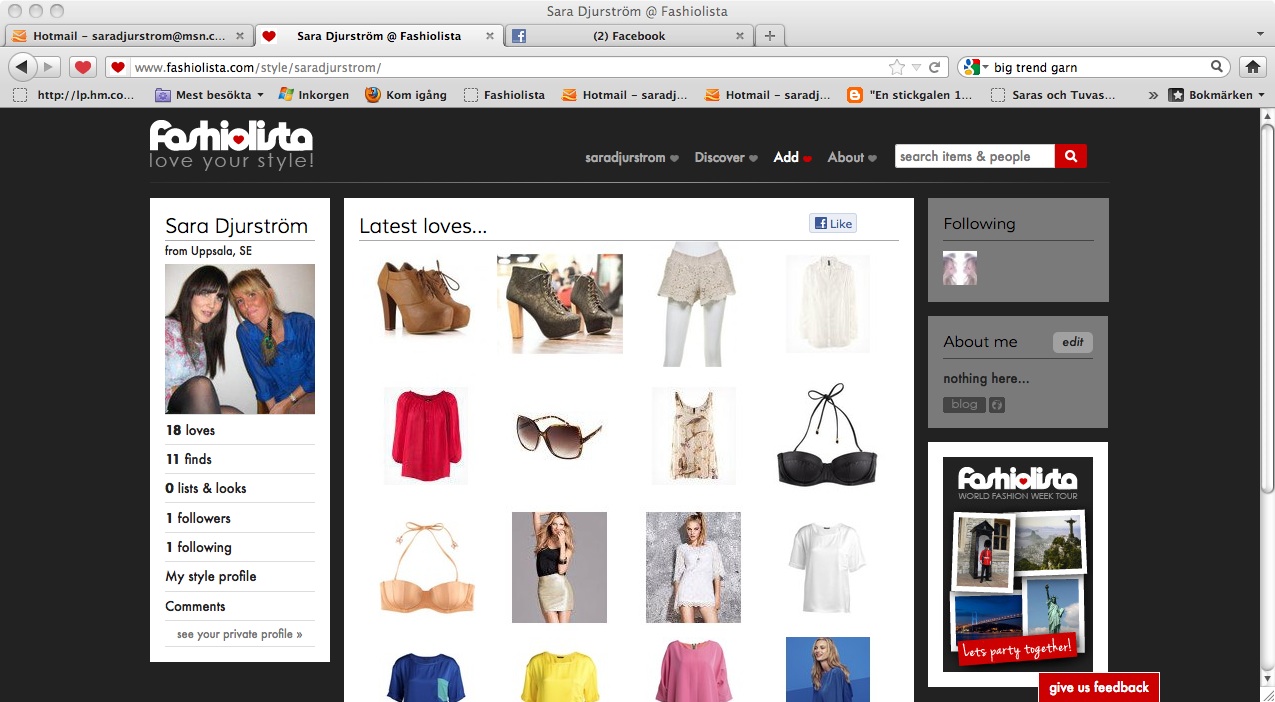Click the Fashiolista heart bookmarklet button in toolbar
Screen dimensions: 1275x702
click(x=83, y=67)
